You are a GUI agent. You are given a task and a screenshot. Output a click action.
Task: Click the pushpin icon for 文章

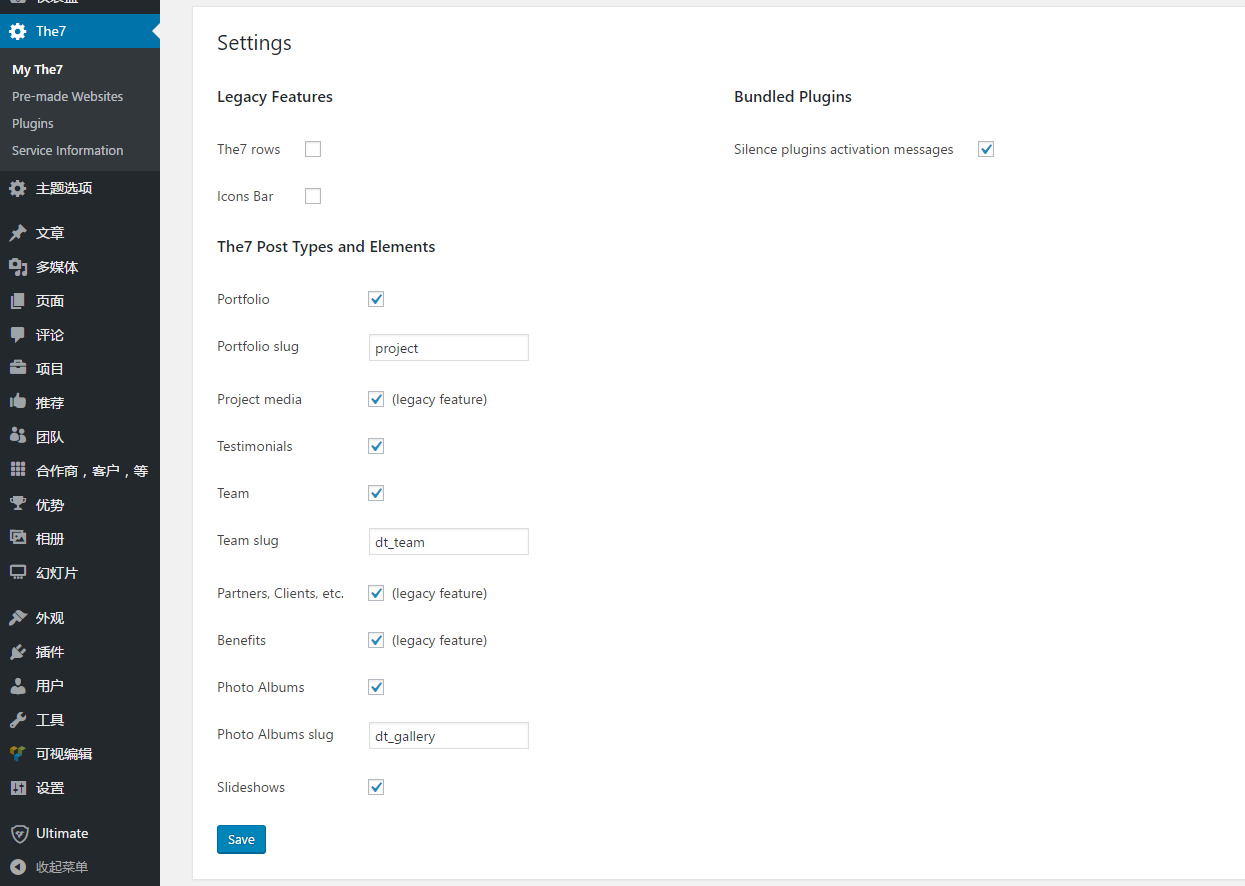pos(18,233)
